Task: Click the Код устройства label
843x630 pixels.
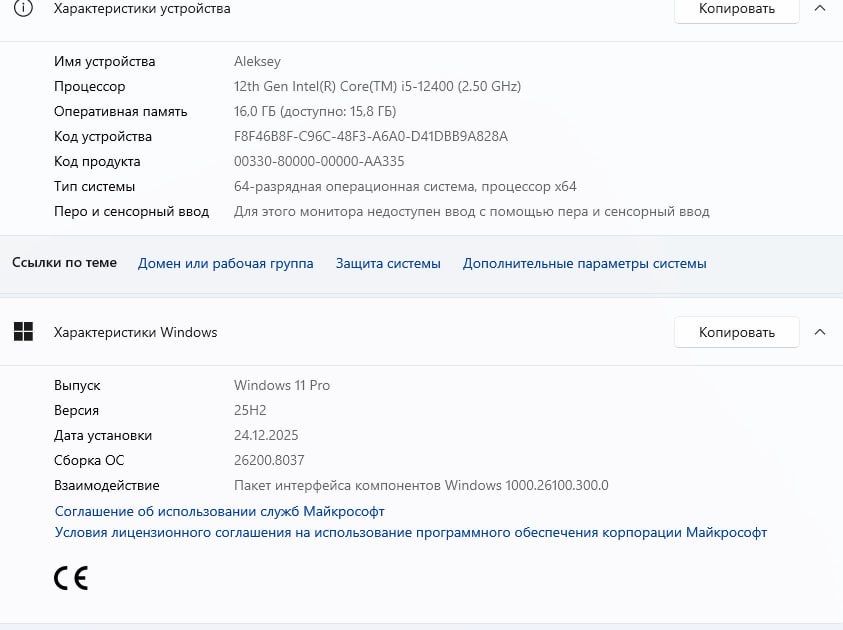Action: pos(103,136)
